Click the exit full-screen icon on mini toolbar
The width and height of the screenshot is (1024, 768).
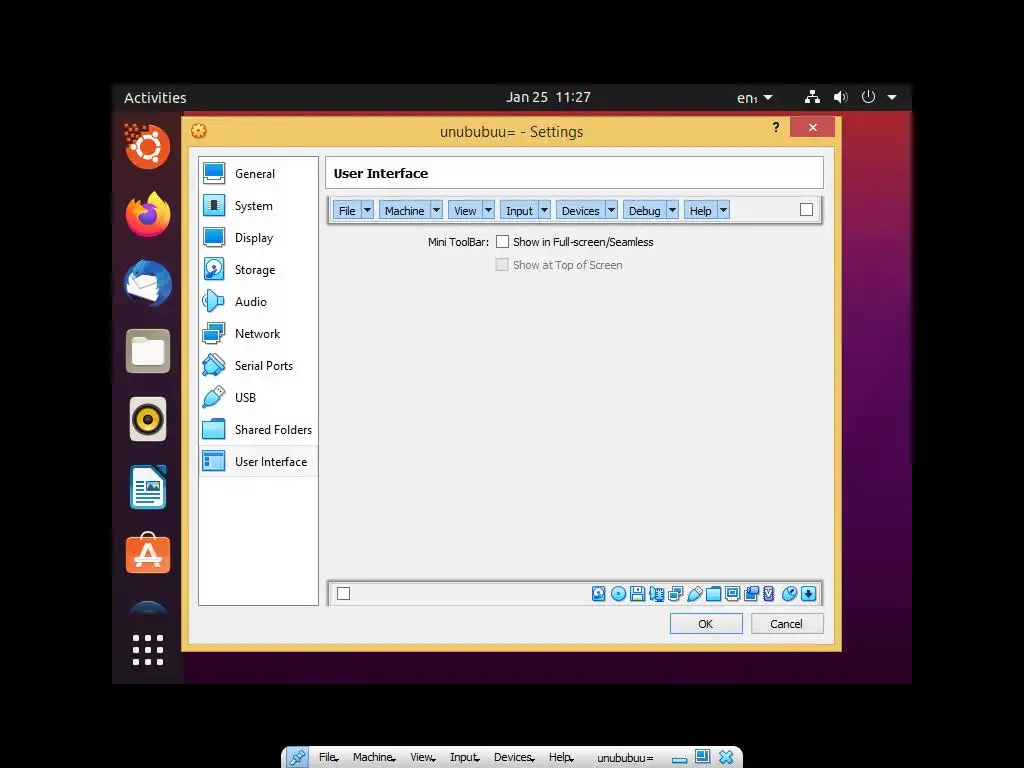703,757
